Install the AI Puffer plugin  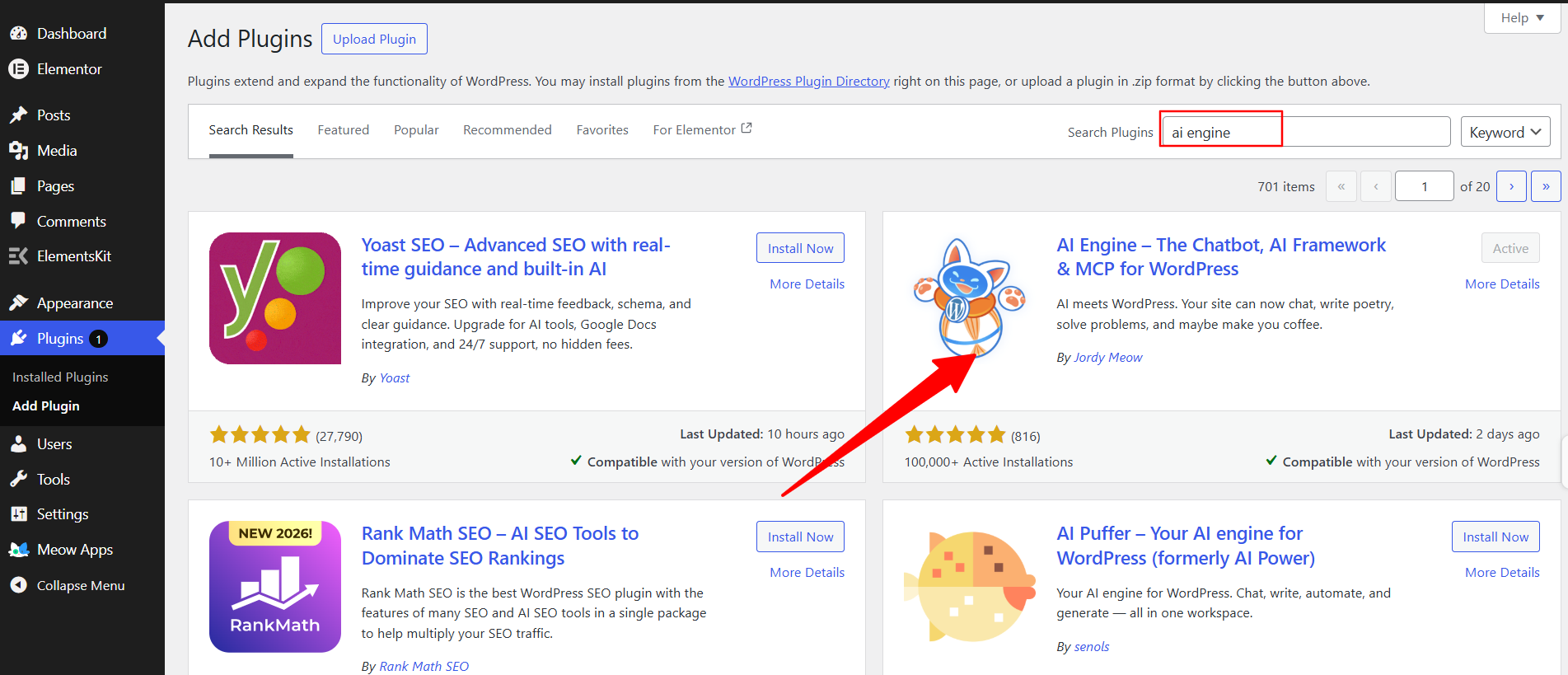click(1495, 537)
